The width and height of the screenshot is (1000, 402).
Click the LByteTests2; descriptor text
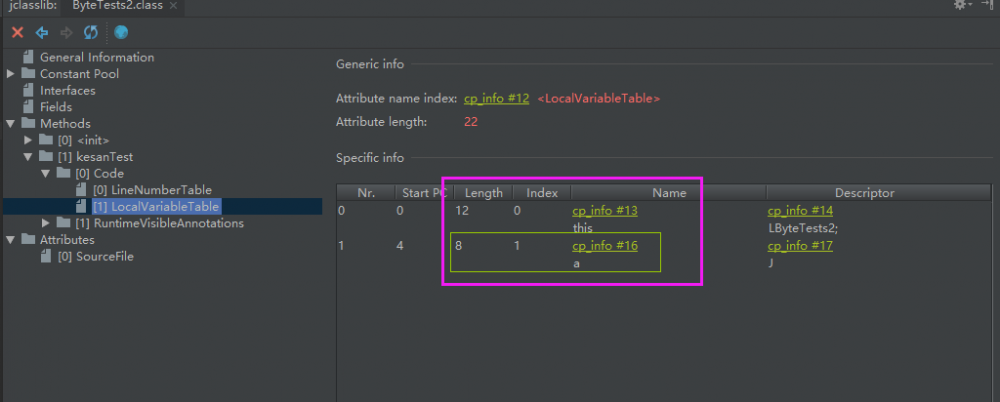point(802,227)
